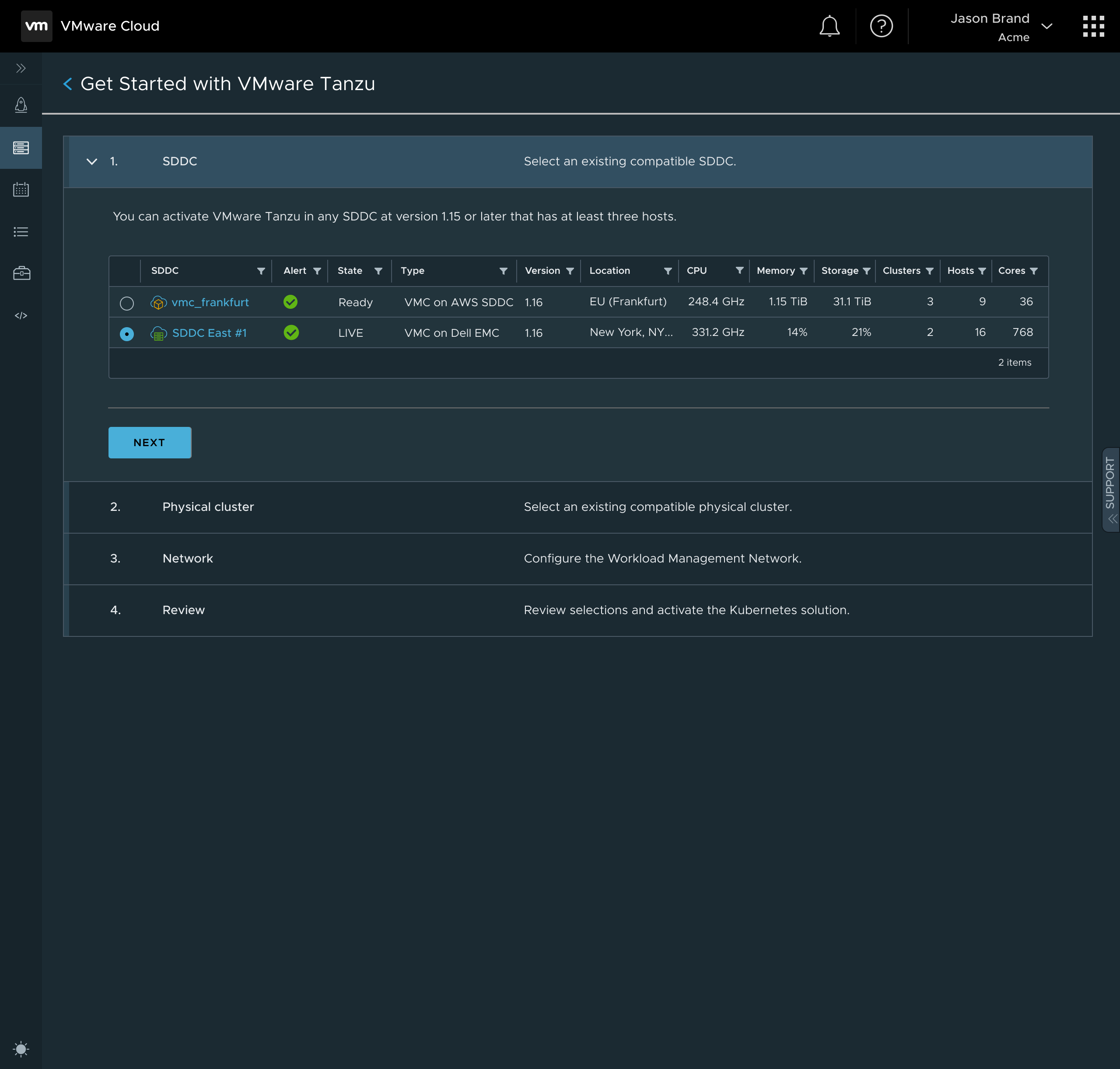Open the calendar icon in the left sidebar
The height and width of the screenshot is (1069, 1120).
21,190
